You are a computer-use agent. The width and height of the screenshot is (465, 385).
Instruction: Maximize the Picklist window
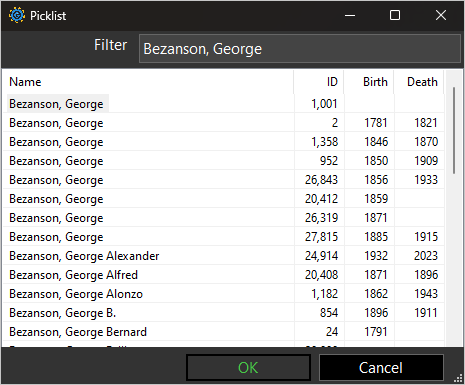click(395, 15)
